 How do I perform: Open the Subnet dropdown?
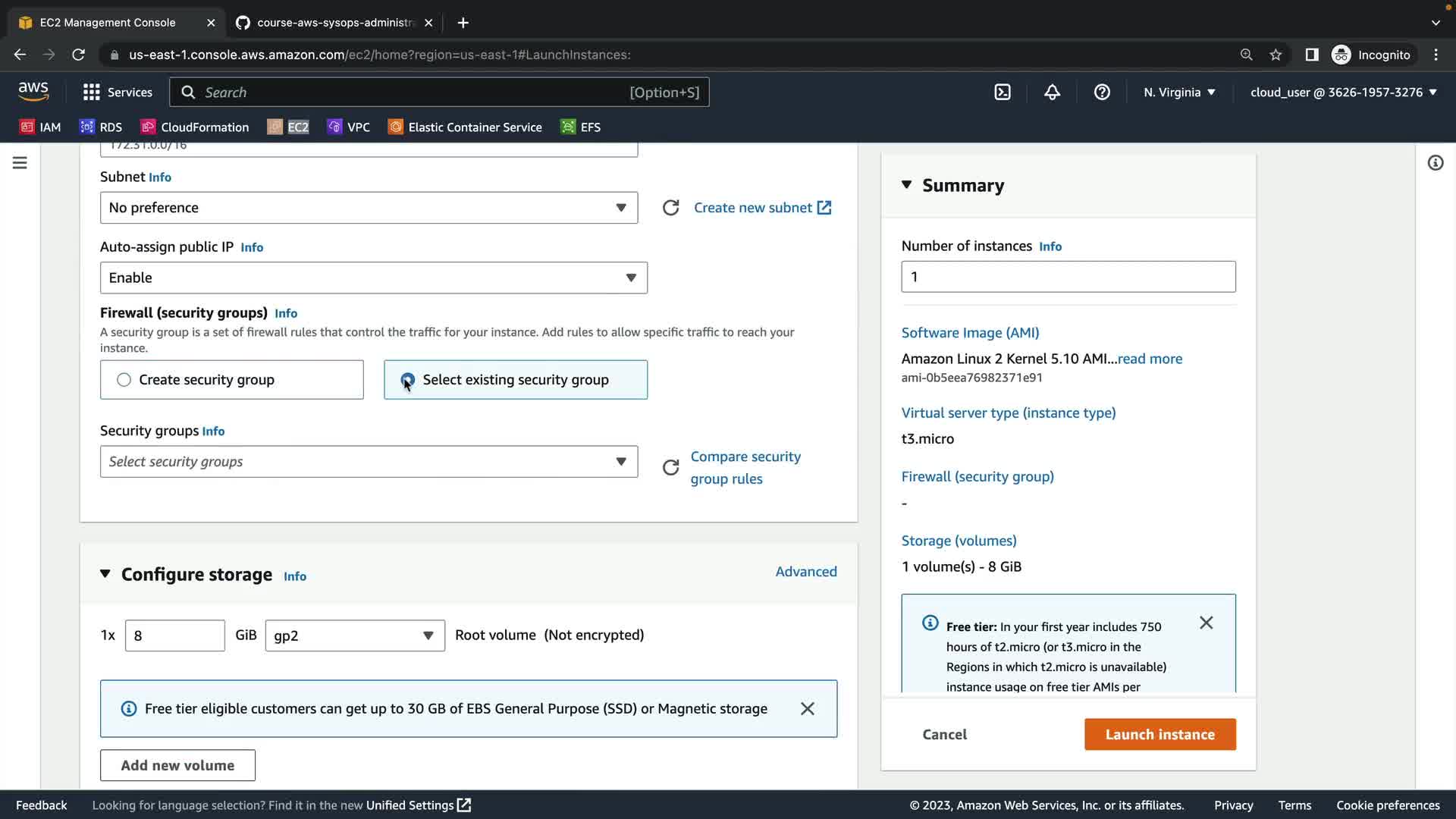click(x=369, y=208)
